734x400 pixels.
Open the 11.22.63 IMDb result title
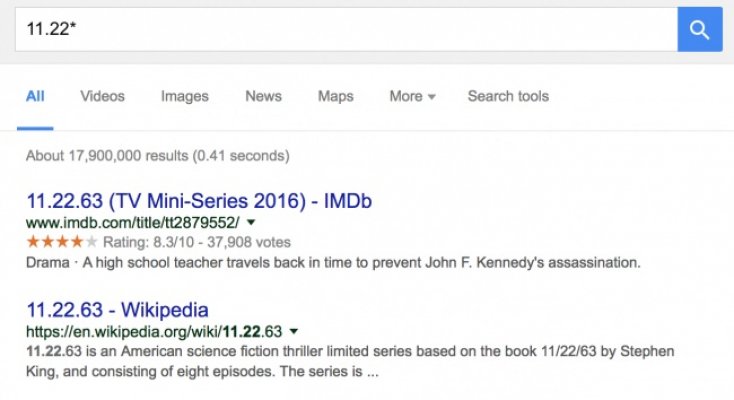tap(199, 201)
